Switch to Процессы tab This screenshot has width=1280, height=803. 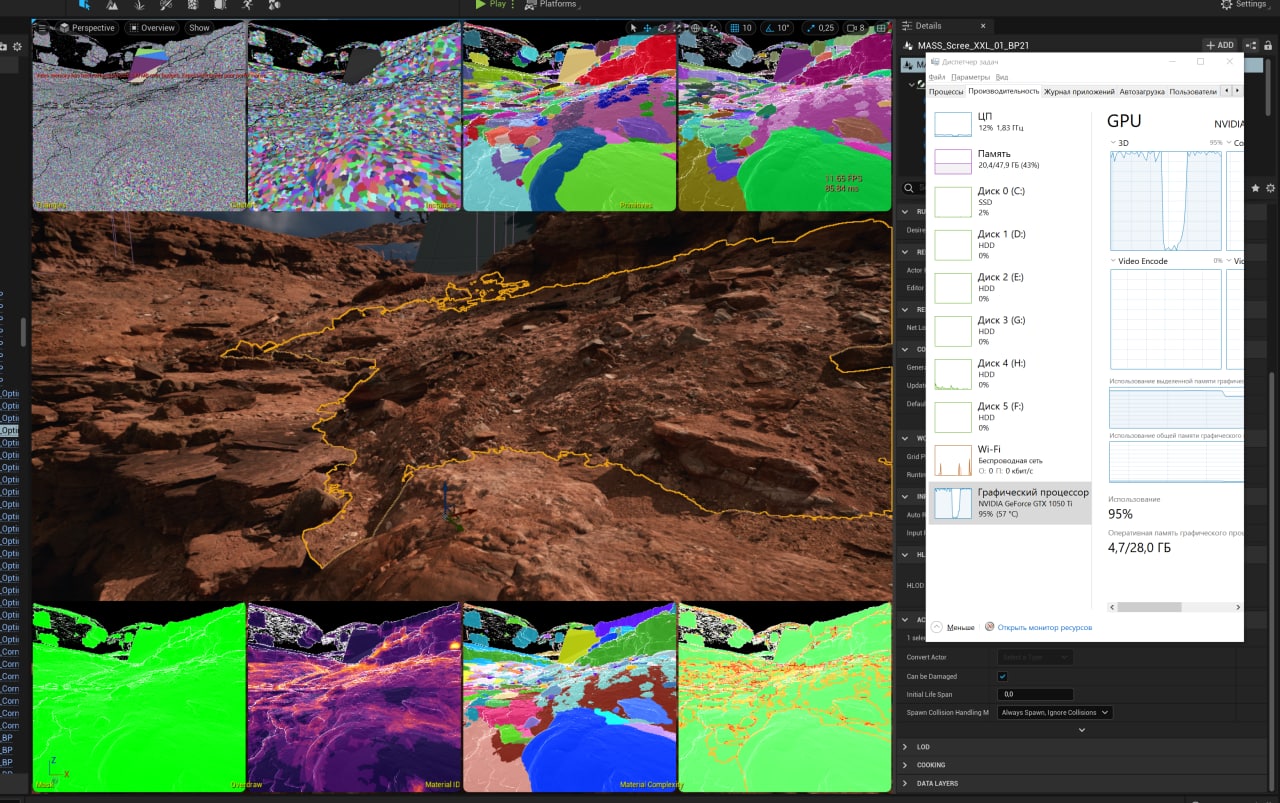click(946, 92)
